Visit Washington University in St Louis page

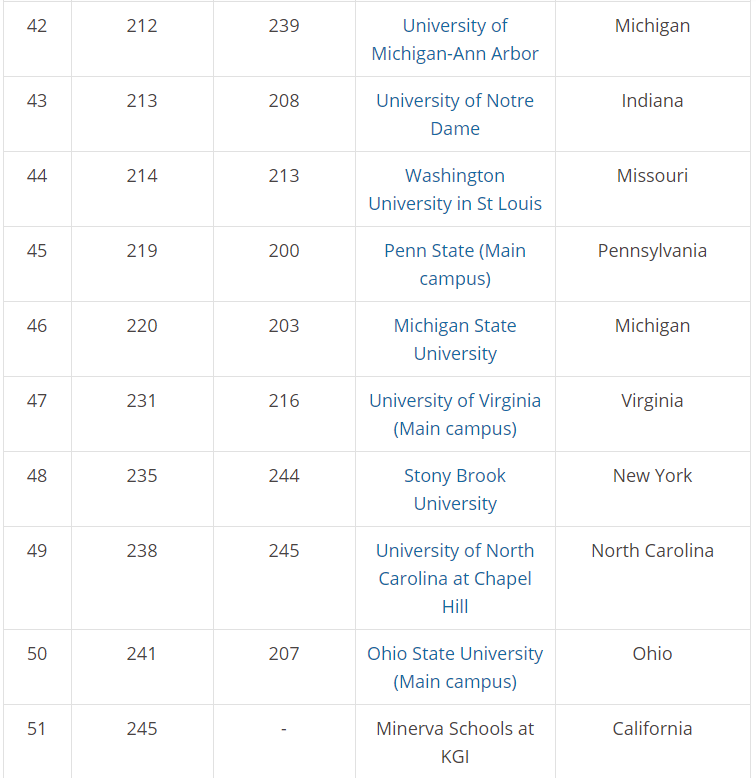tap(455, 190)
